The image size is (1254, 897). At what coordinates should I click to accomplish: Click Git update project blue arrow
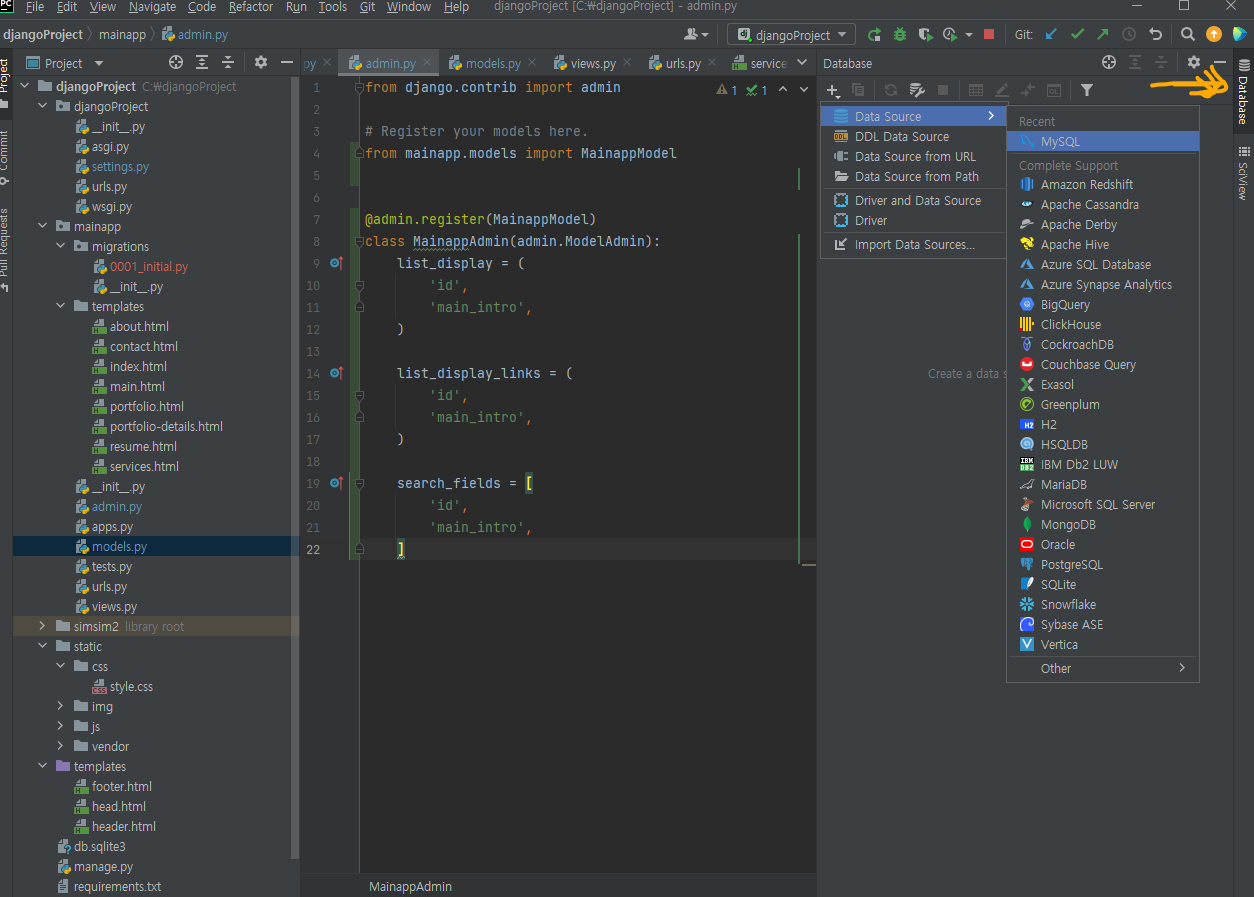coord(1051,34)
